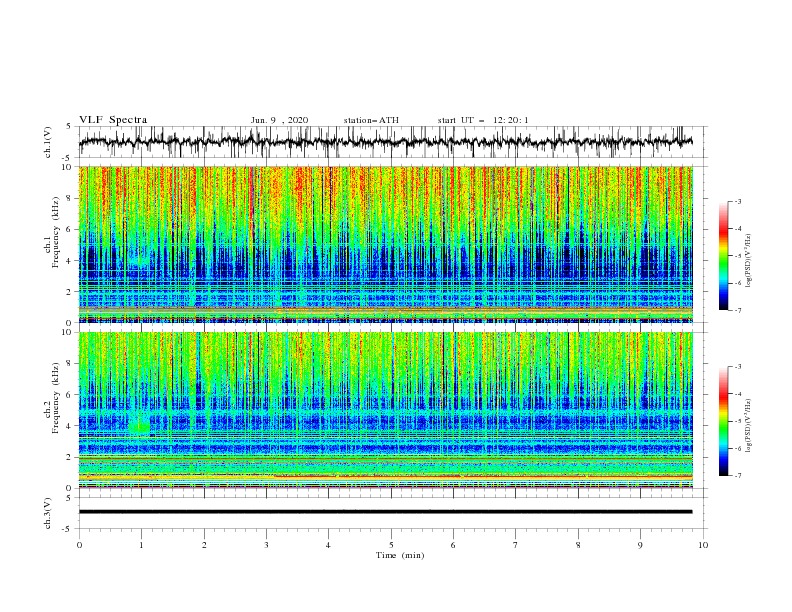The height and width of the screenshot is (612, 792).
Task: Click the "-5" tick on the ch.1(V) voltage axis
Action: click(x=67, y=158)
